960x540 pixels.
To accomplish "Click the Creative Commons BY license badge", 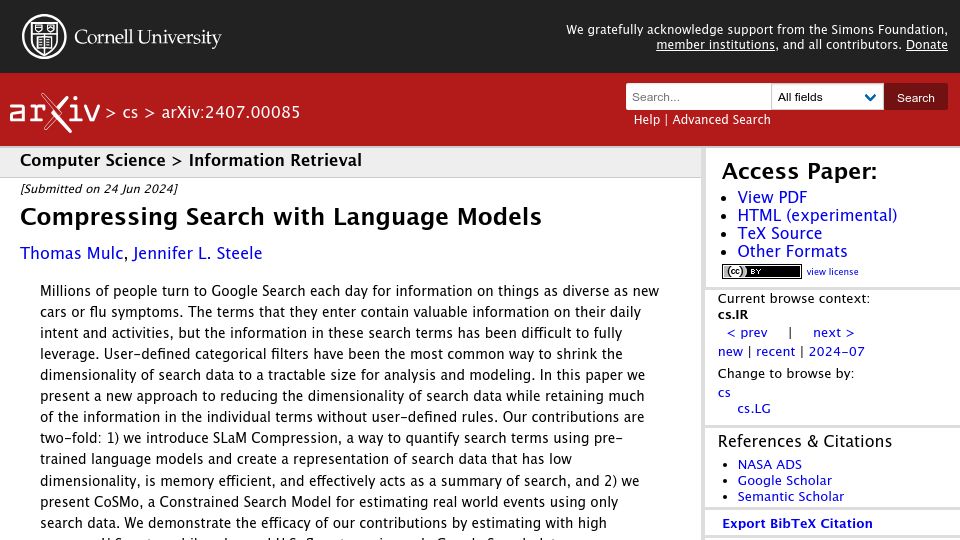I will point(762,271).
